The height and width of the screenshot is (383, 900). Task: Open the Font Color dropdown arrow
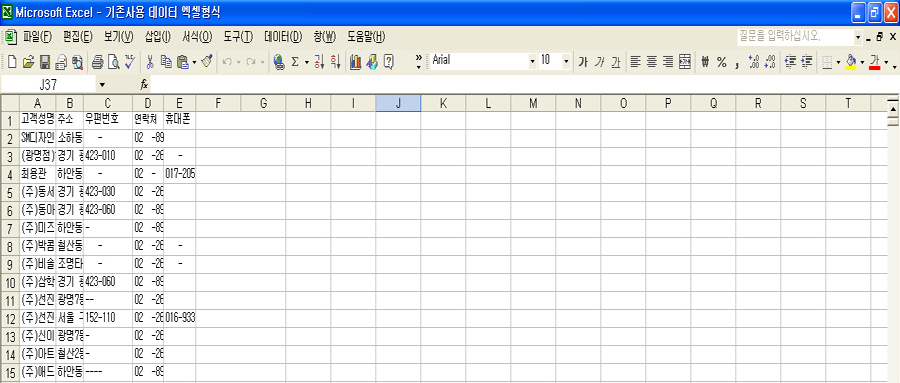pos(887,61)
